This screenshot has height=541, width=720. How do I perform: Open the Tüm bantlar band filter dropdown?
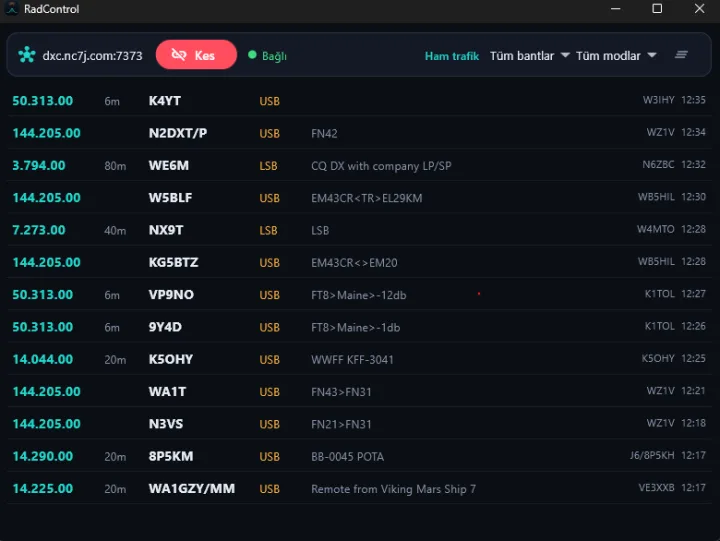pyautogui.click(x=529, y=56)
